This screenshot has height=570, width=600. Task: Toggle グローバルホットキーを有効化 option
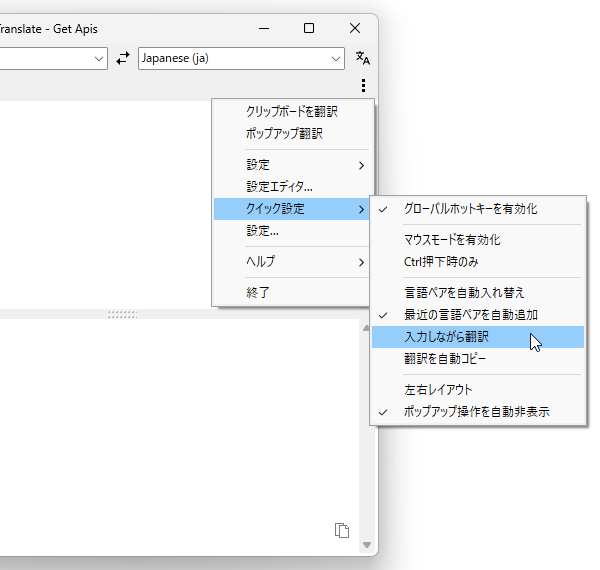[478, 209]
